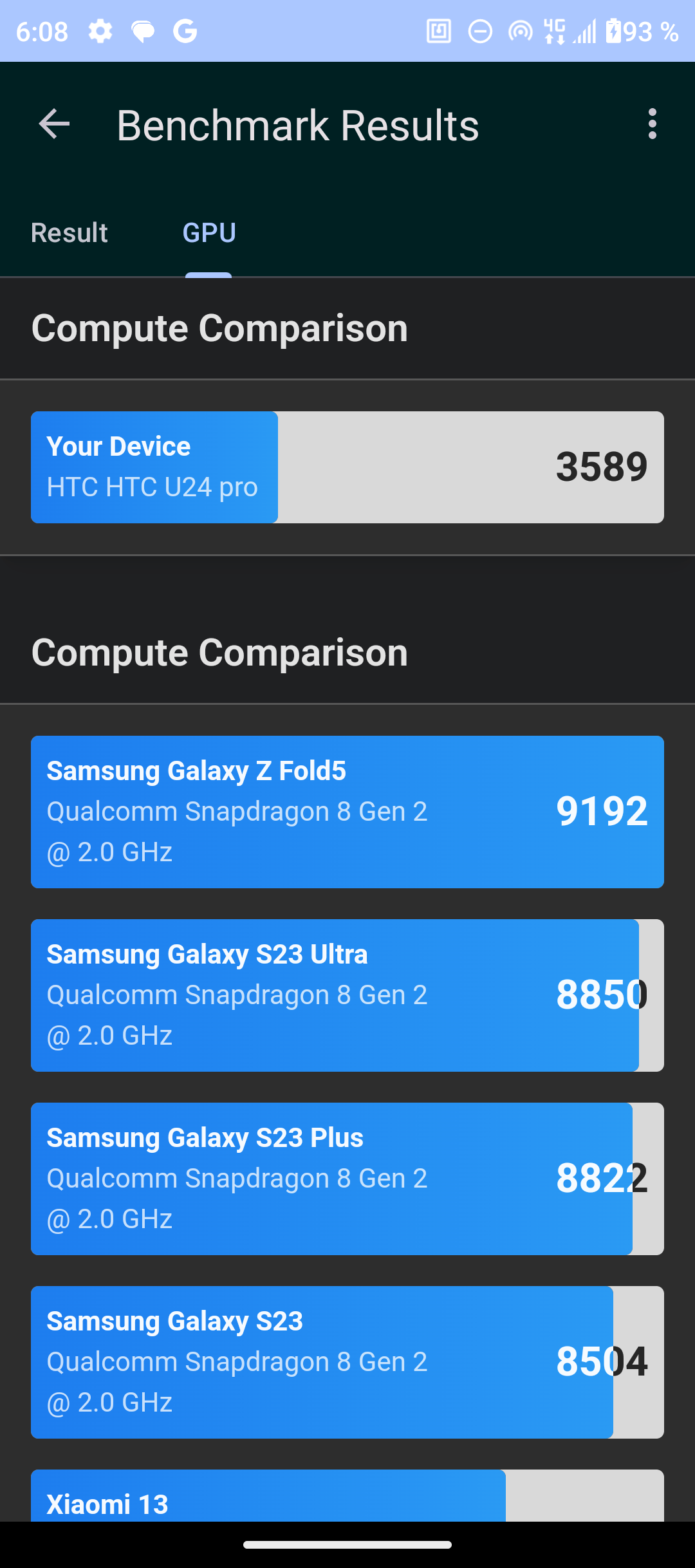Select the Samsung Galaxy S23 Ultra entry

tap(347, 995)
